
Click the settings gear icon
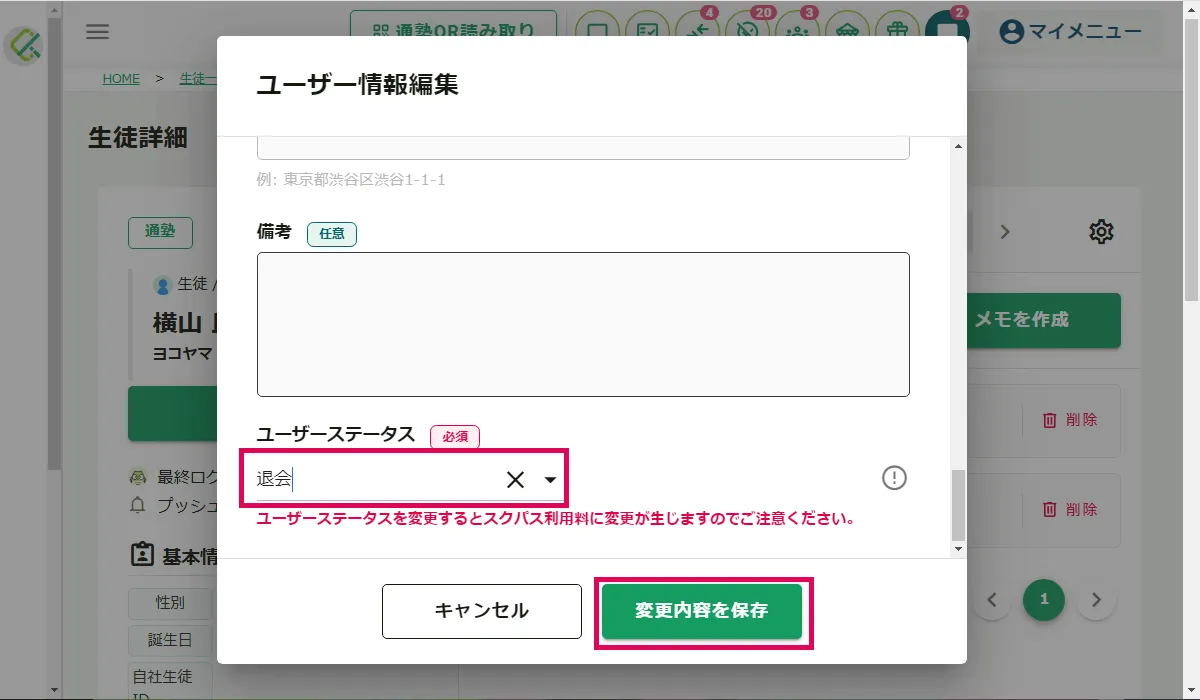[x=1101, y=232]
